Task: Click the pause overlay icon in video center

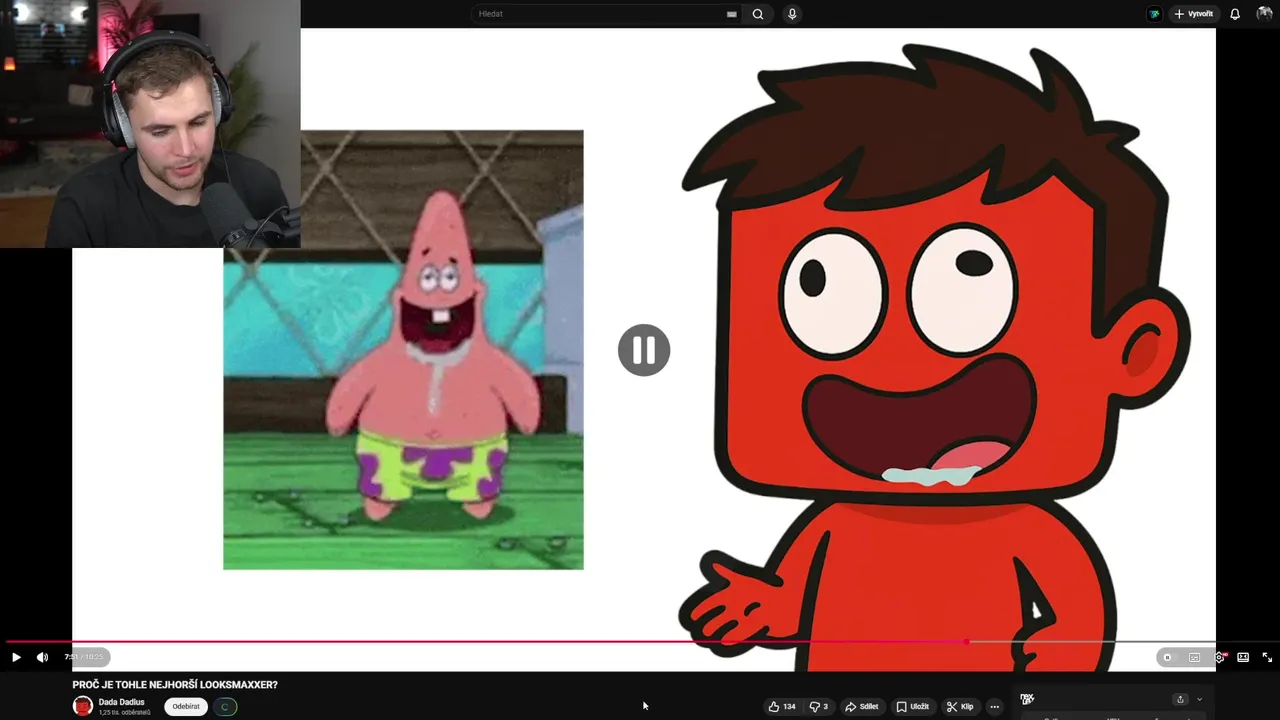Action: point(644,350)
